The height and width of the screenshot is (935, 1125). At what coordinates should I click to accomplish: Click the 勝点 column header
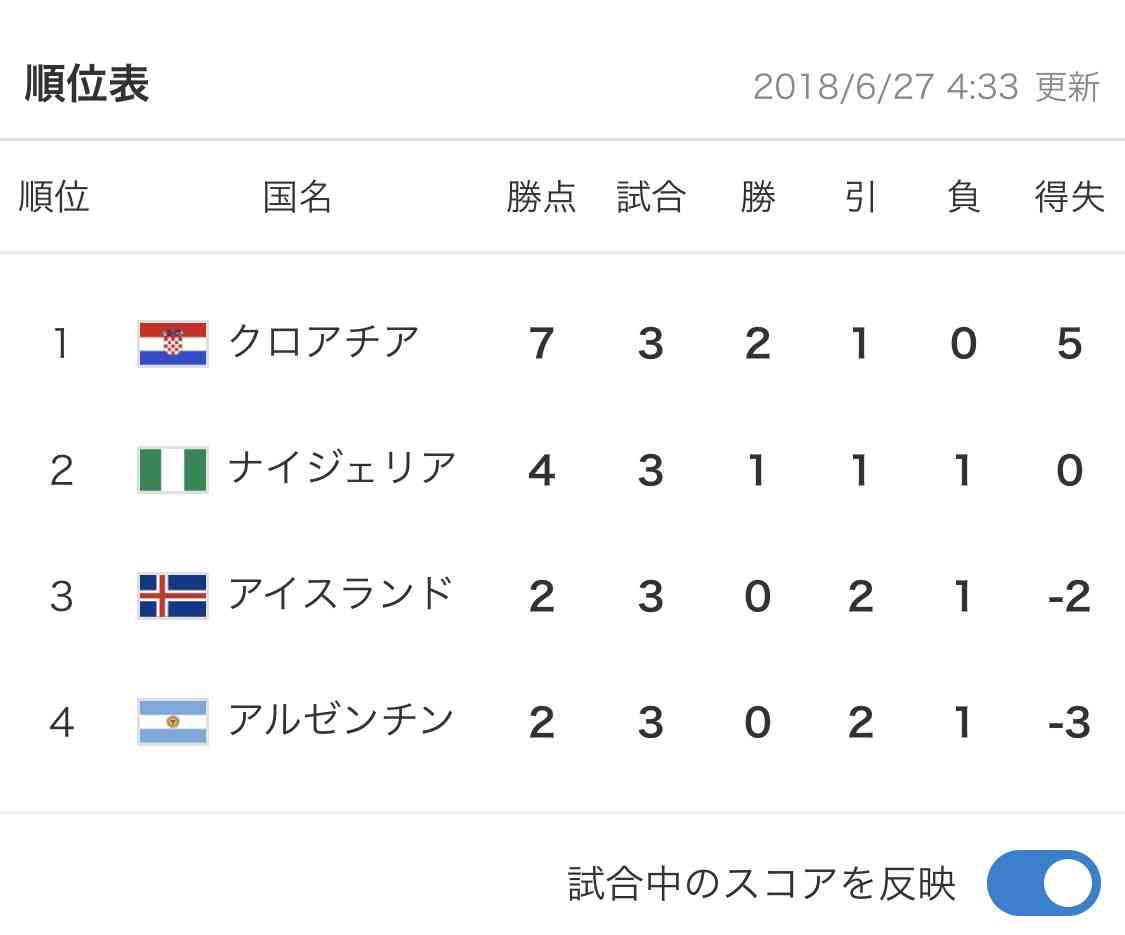(541, 197)
